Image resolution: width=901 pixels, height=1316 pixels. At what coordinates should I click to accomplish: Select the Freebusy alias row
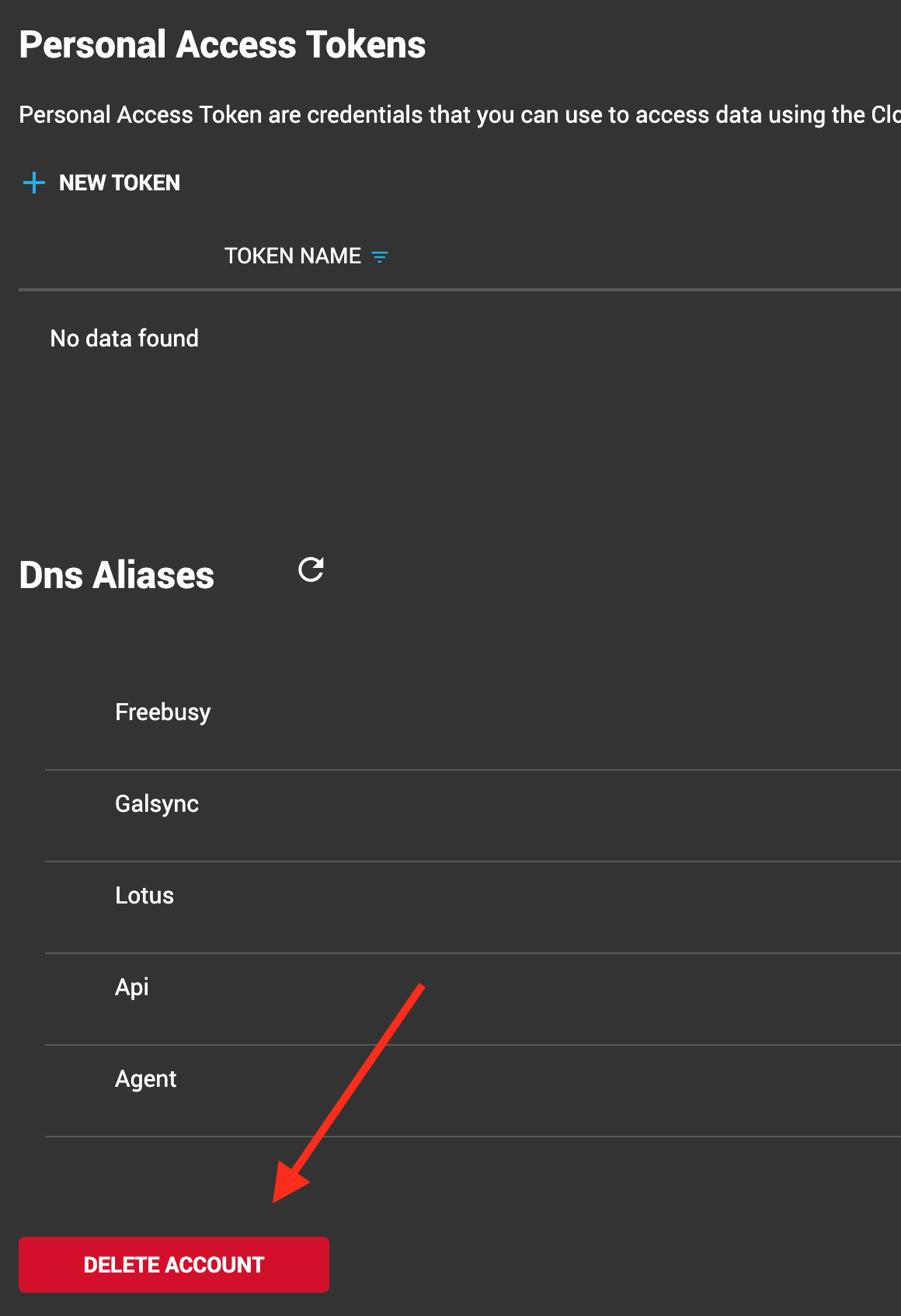click(x=163, y=712)
